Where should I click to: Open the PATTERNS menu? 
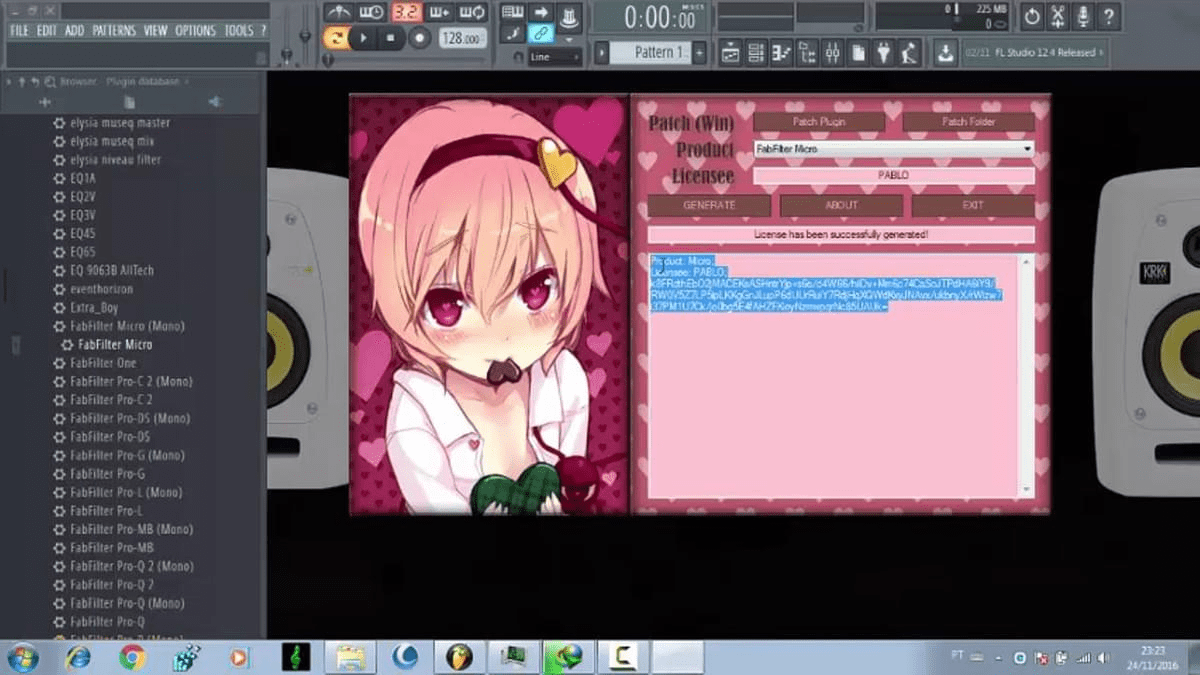(114, 31)
